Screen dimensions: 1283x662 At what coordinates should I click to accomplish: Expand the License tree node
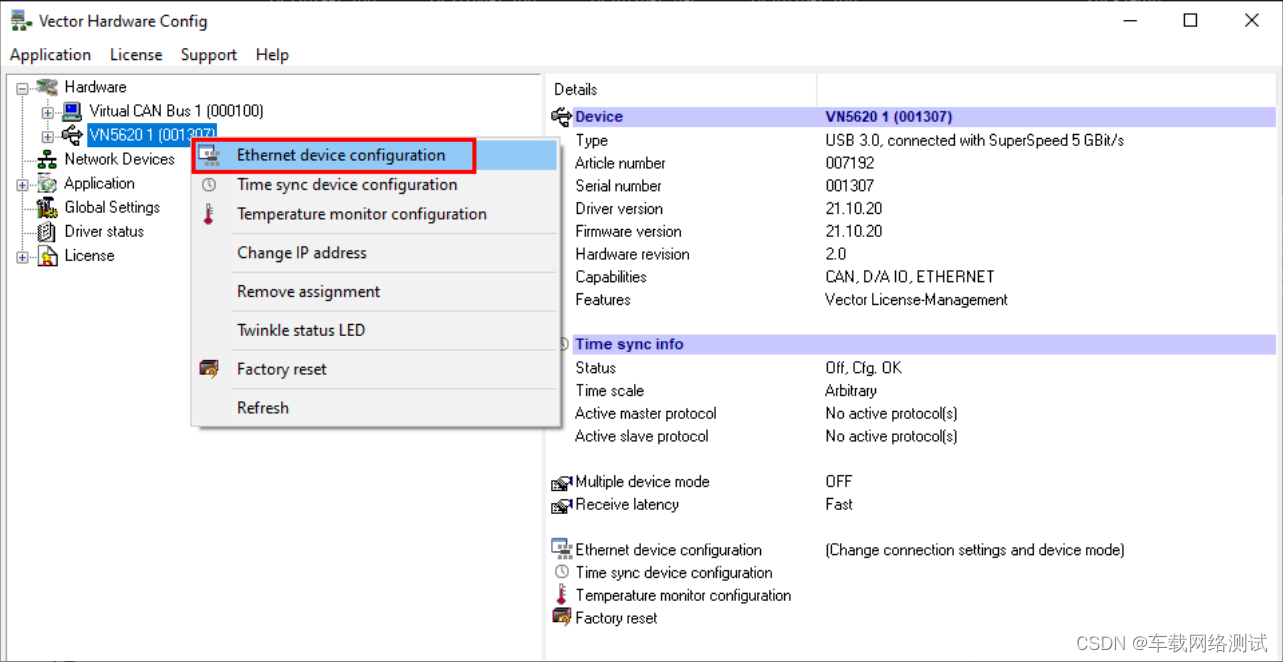[x=23, y=258]
